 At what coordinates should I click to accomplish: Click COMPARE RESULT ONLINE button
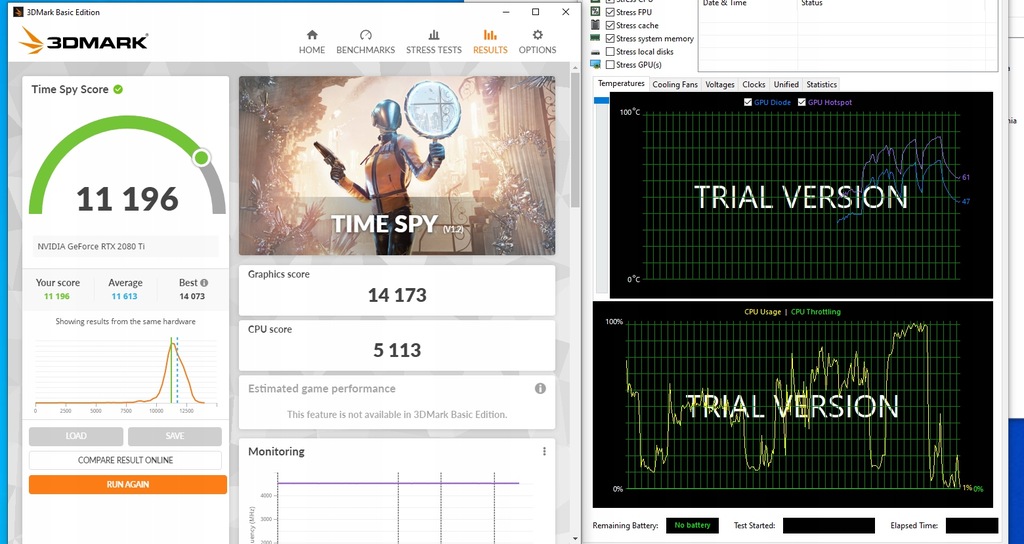[125, 460]
